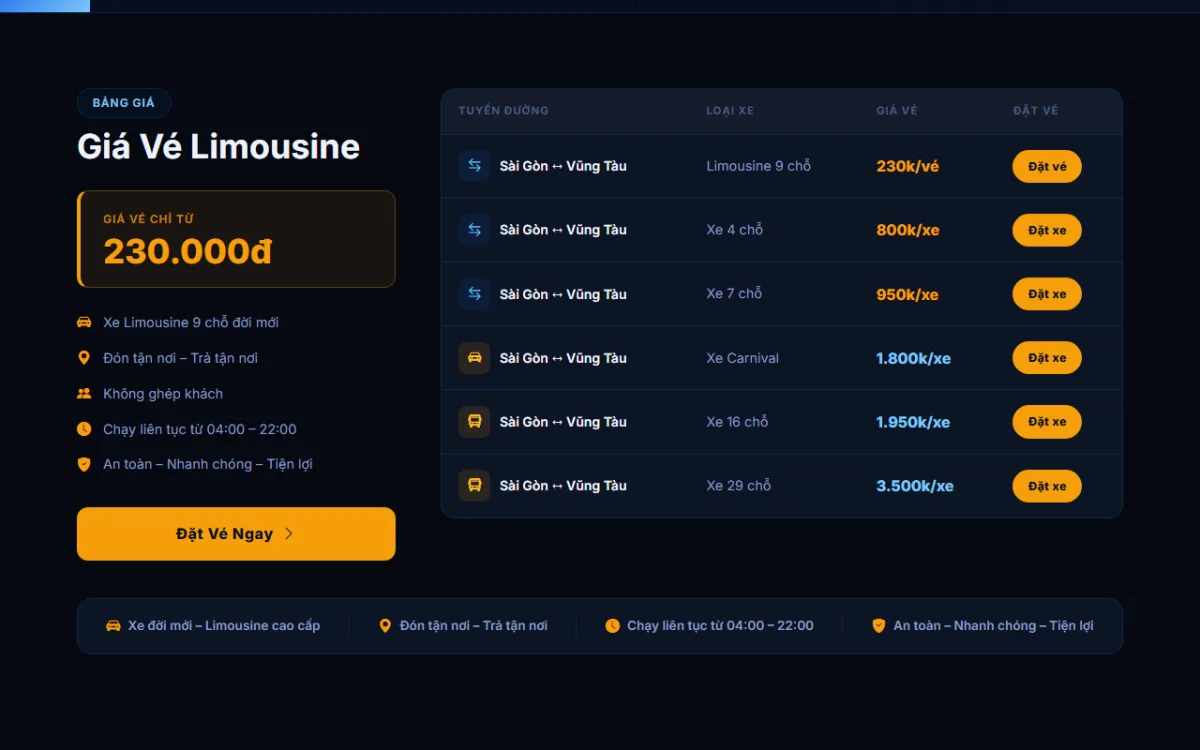The height and width of the screenshot is (750, 1200).
Task: Click car icon in Xe Carnival row
Action: (x=474, y=358)
